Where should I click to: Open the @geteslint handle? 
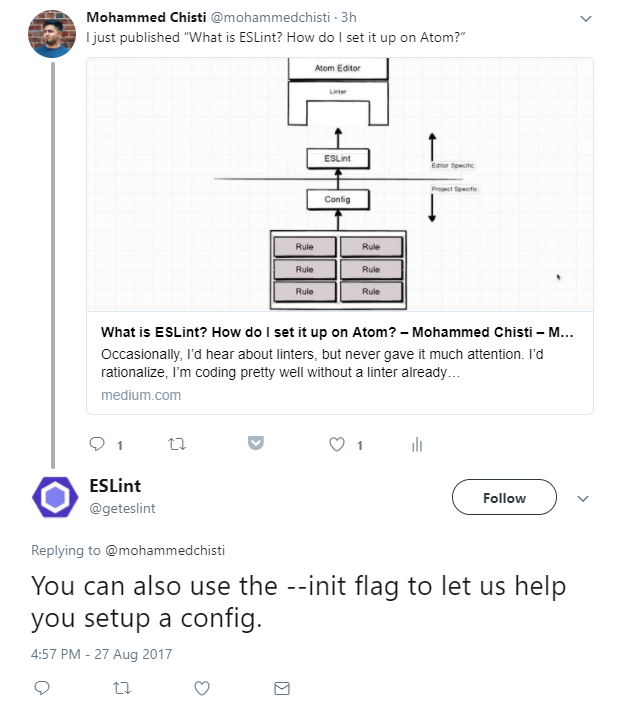pyautogui.click(x=122, y=508)
